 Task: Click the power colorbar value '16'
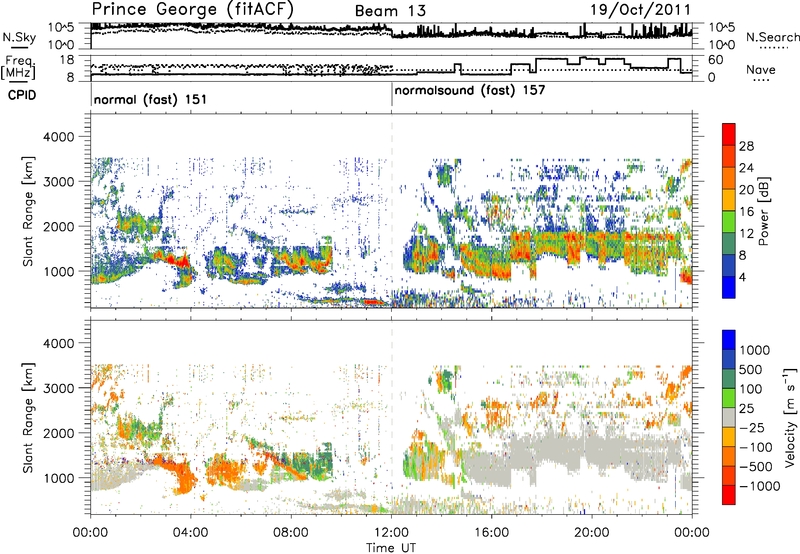746,212
